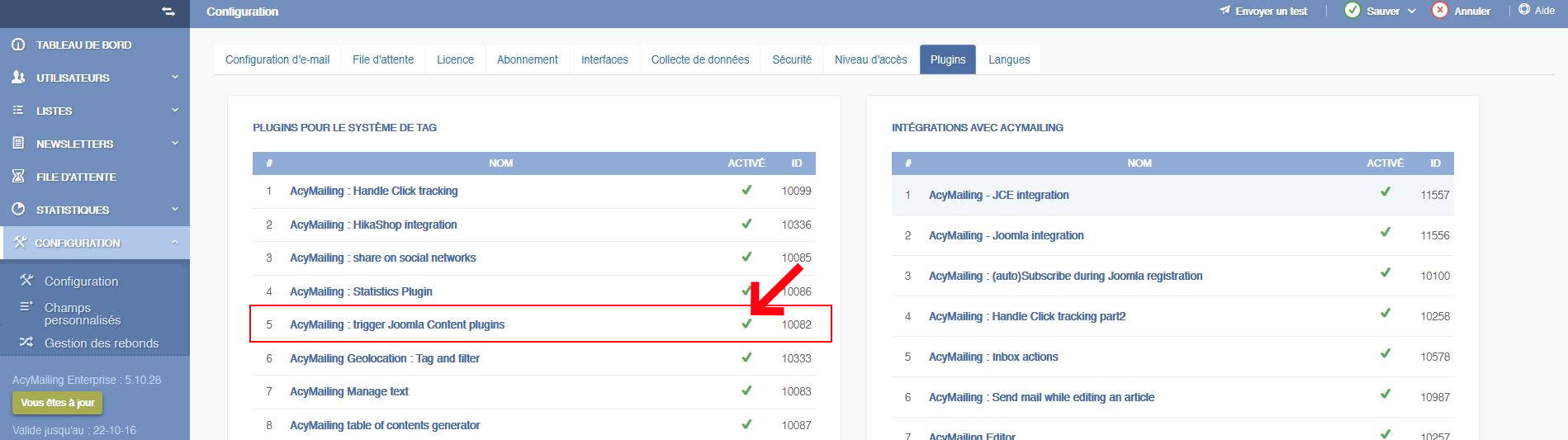This screenshot has height=440, width=1568.
Task: Click the tools icon beside the Configuration submenu item
Action: [x=26, y=280]
